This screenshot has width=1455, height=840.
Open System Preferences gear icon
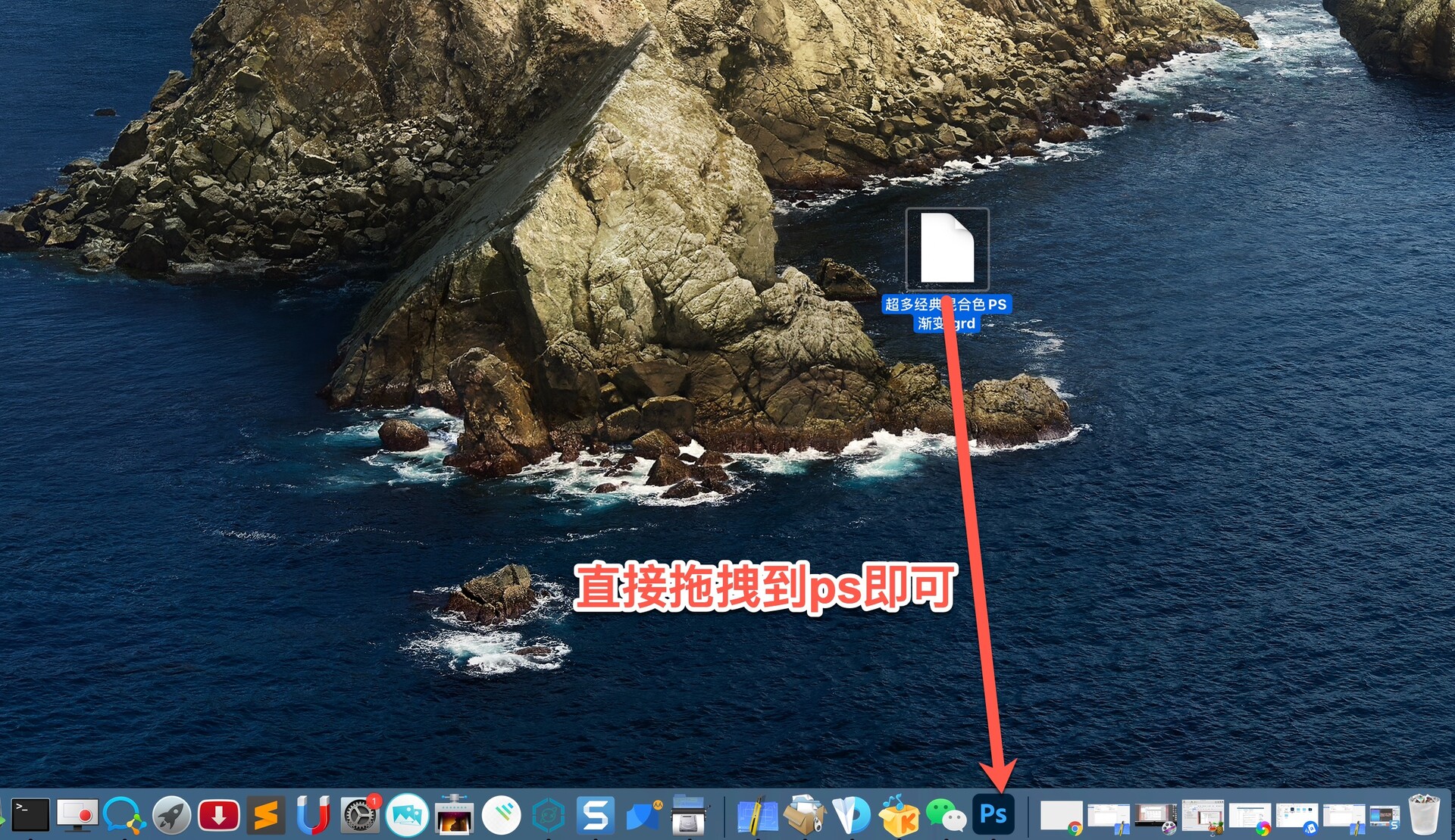click(359, 816)
